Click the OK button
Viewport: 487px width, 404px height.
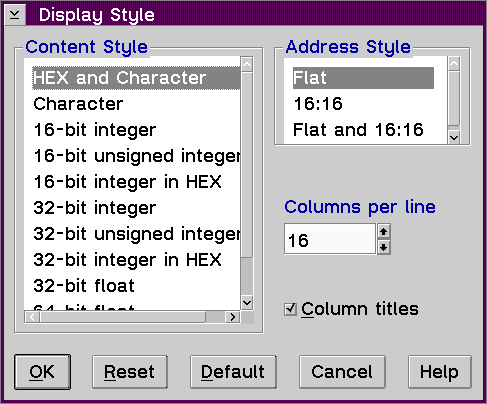click(x=42, y=372)
